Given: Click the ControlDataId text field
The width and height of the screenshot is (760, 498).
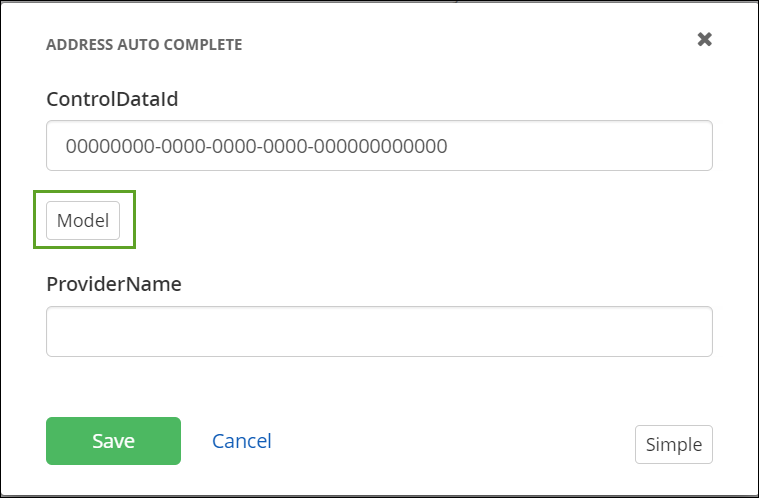Looking at the screenshot, I should tap(379, 146).
